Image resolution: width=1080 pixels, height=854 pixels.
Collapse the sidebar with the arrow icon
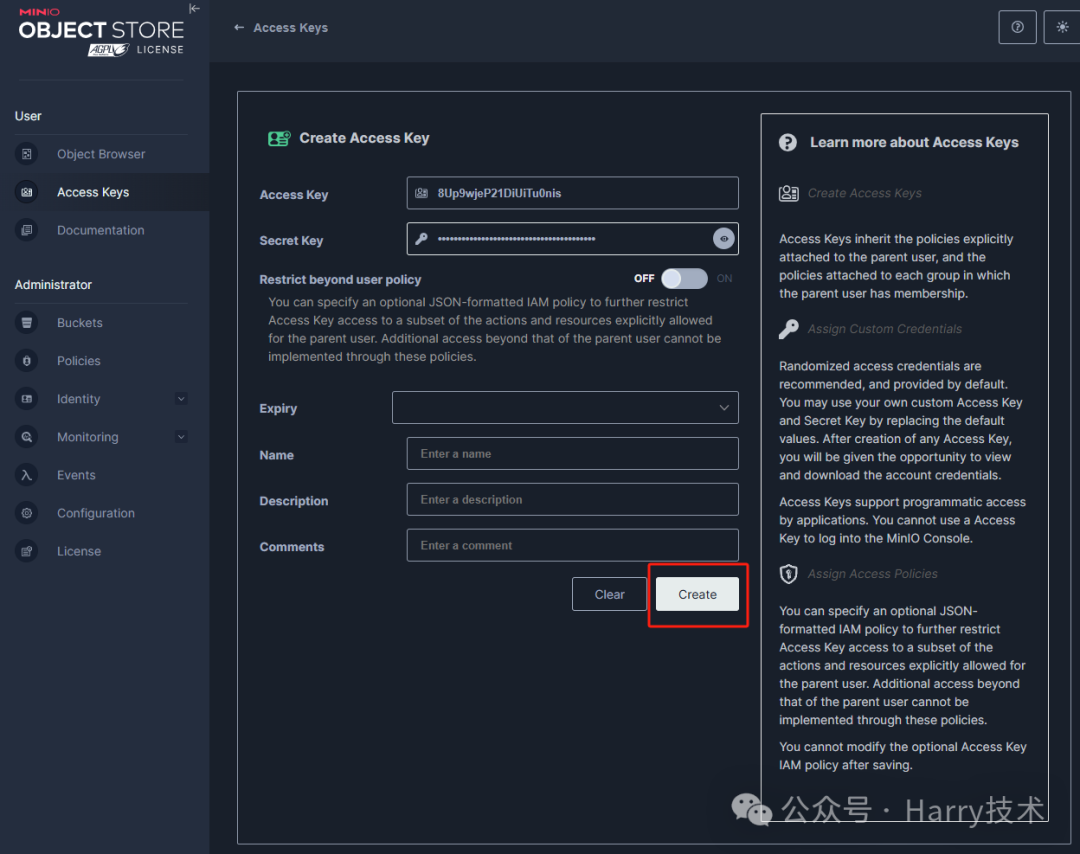point(194,9)
